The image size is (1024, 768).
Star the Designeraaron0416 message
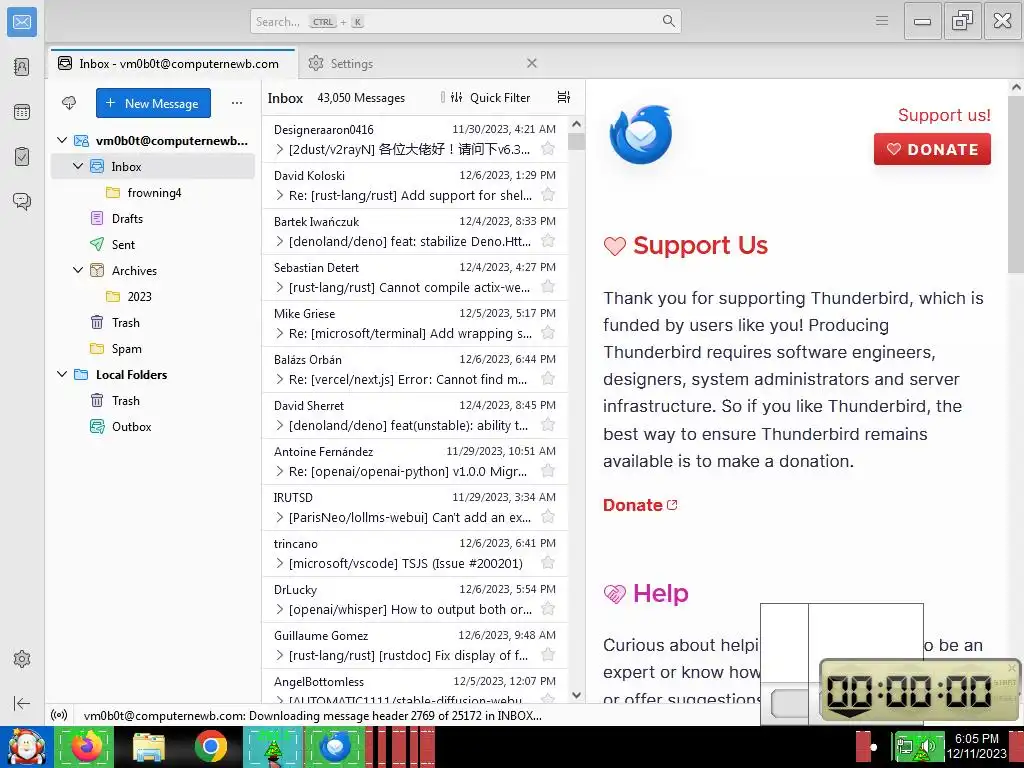tap(548, 149)
